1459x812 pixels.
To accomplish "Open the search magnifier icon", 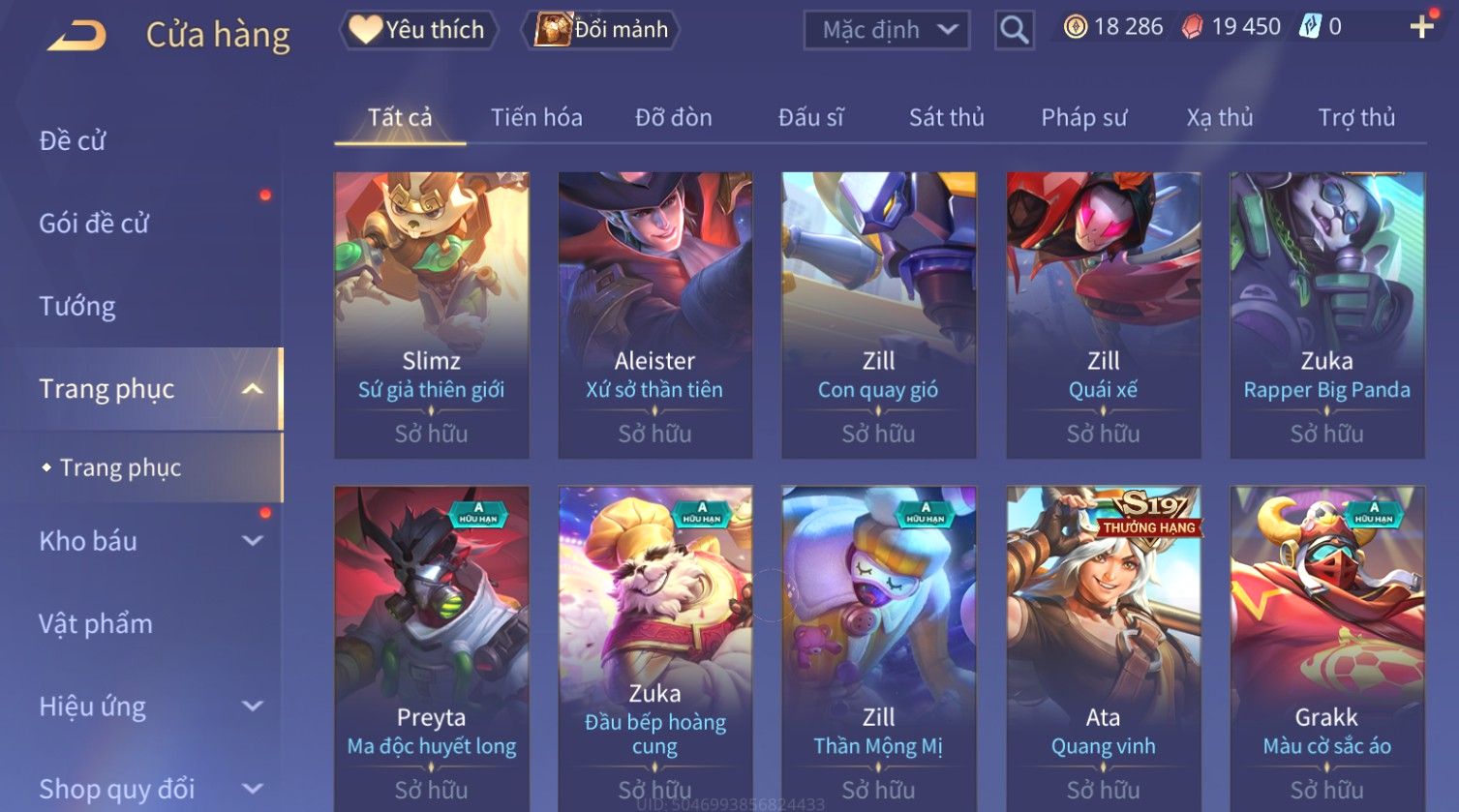I will click(1014, 30).
